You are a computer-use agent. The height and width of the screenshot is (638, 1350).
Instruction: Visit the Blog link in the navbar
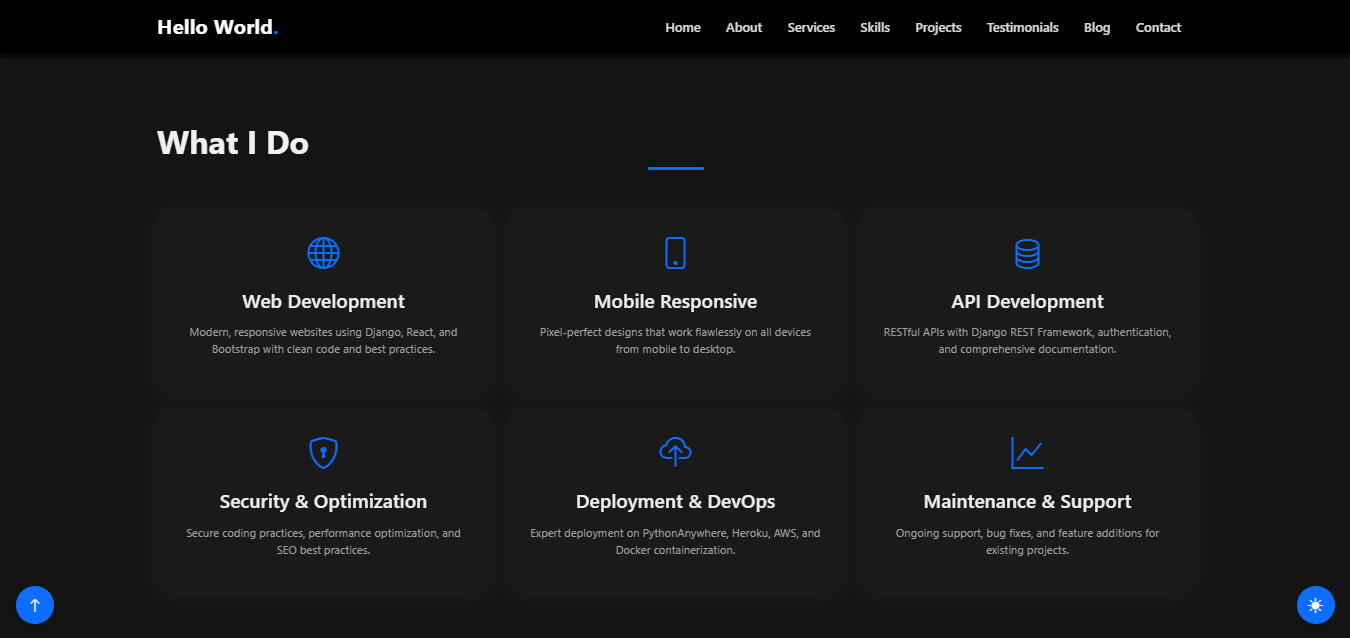point(1097,27)
